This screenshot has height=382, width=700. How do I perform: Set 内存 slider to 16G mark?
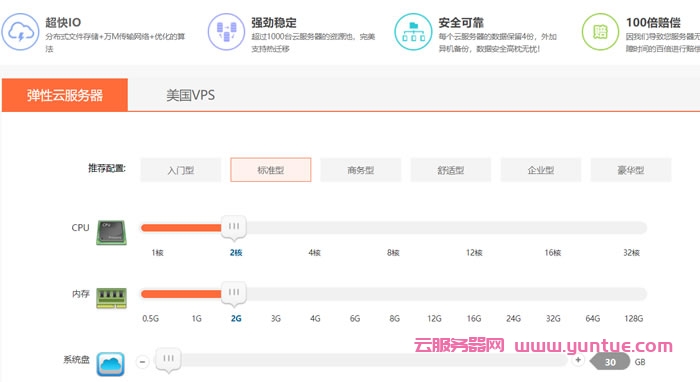click(x=474, y=294)
